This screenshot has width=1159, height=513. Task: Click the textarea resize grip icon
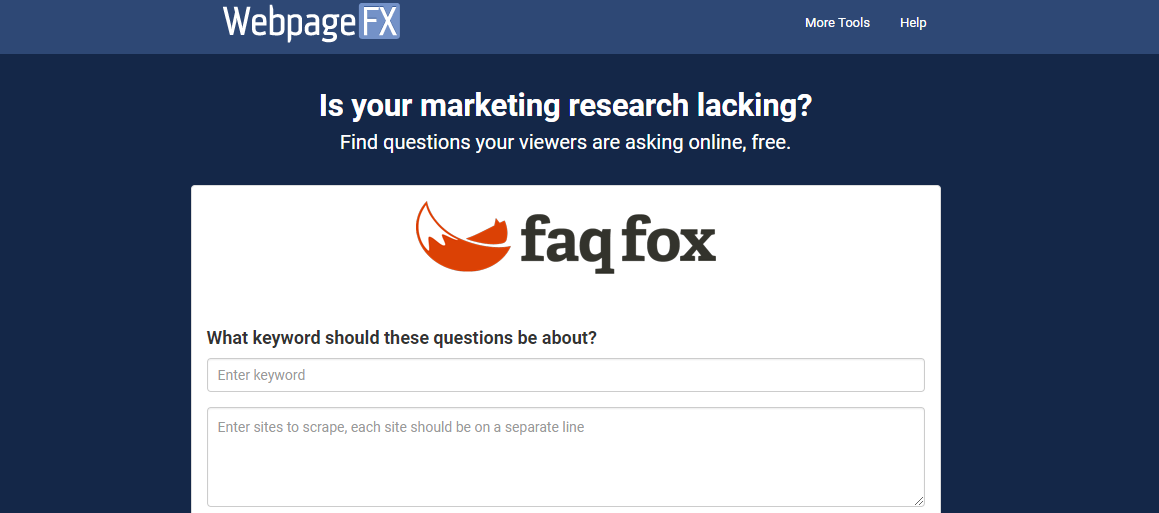coord(919,500)
